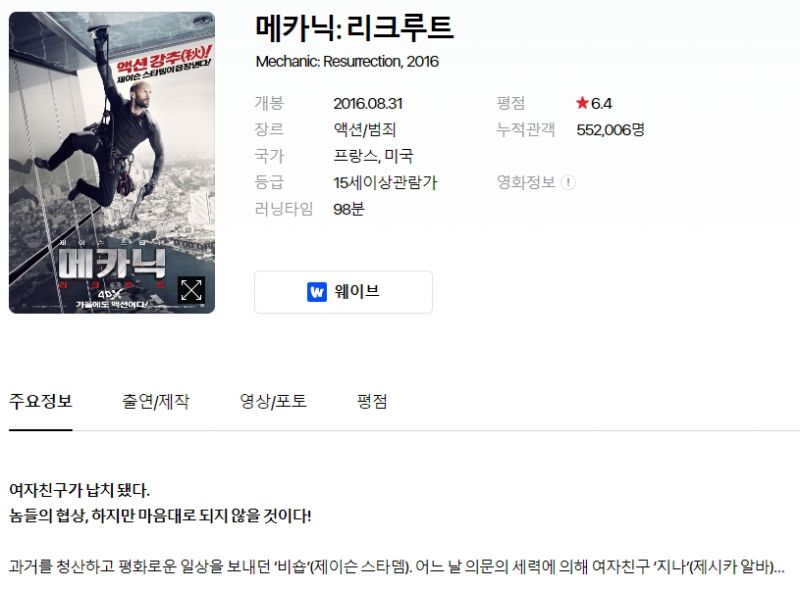The width and height of the screenshot is (800, 589).
Task: Select the 영상/포토 tab
Action: 273,401
